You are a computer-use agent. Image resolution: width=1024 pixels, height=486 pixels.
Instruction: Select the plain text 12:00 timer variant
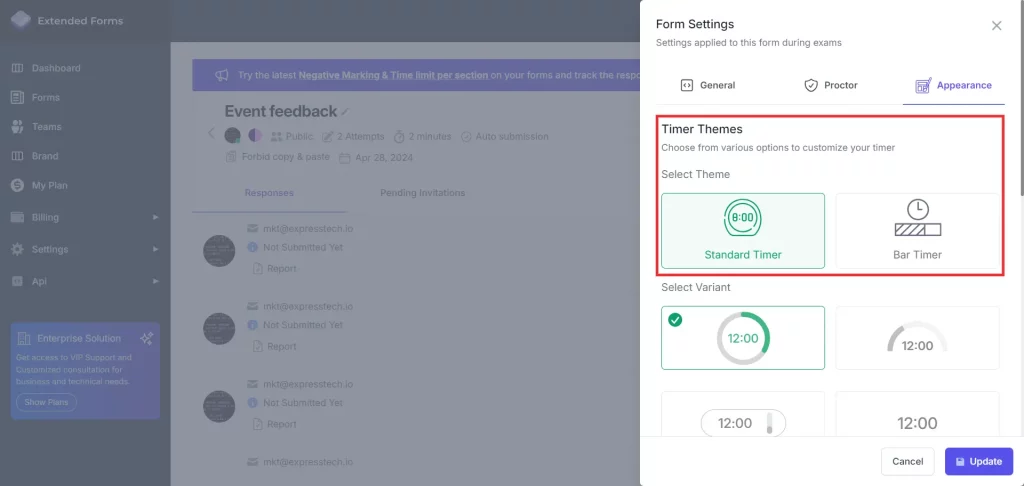[918, 414]
